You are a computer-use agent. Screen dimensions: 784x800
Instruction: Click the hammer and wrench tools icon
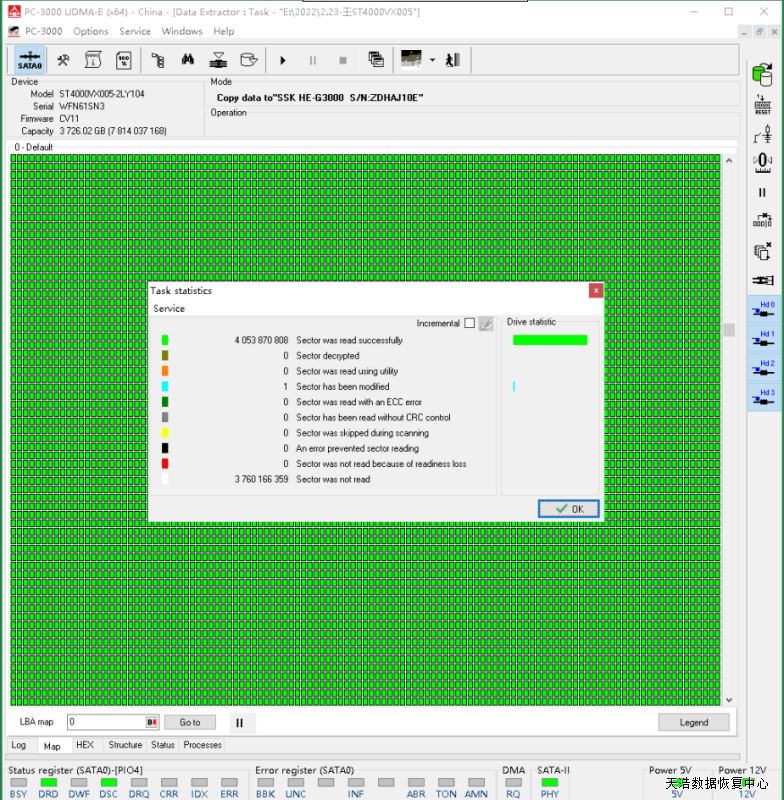click(63, 60)
